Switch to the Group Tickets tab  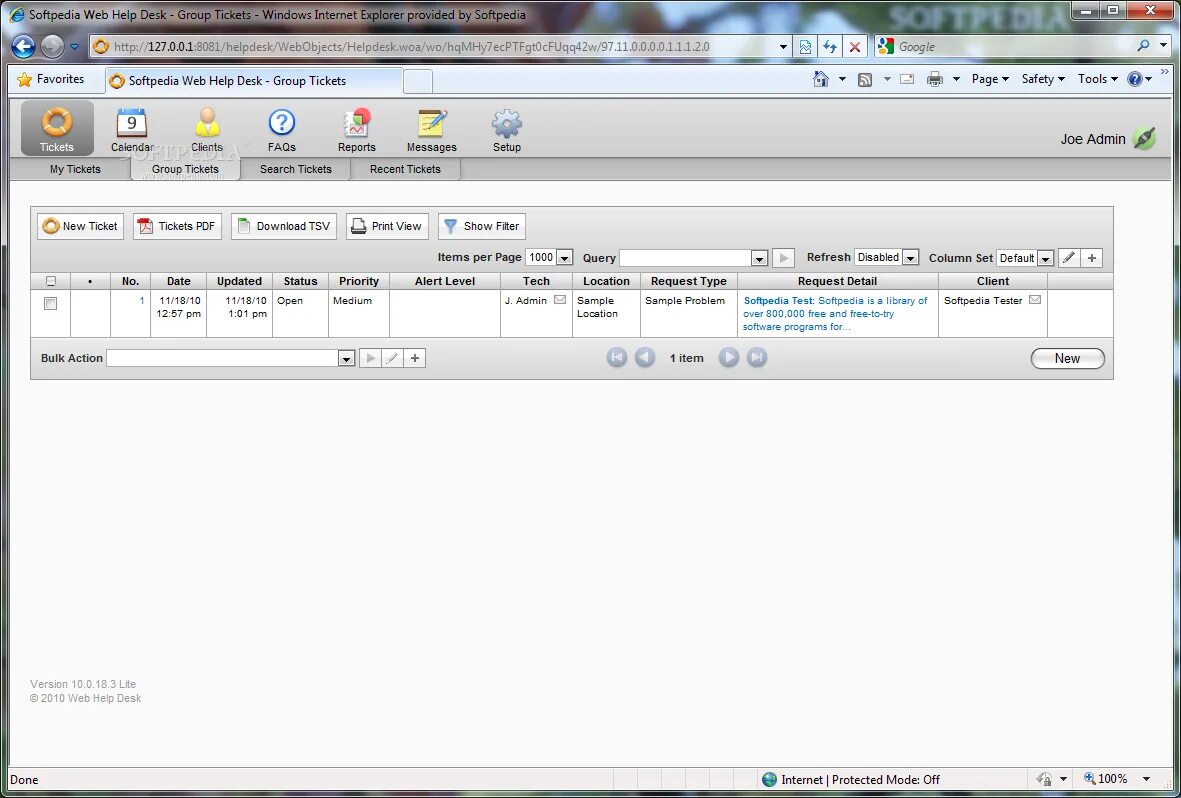click(x=185, y=169)
